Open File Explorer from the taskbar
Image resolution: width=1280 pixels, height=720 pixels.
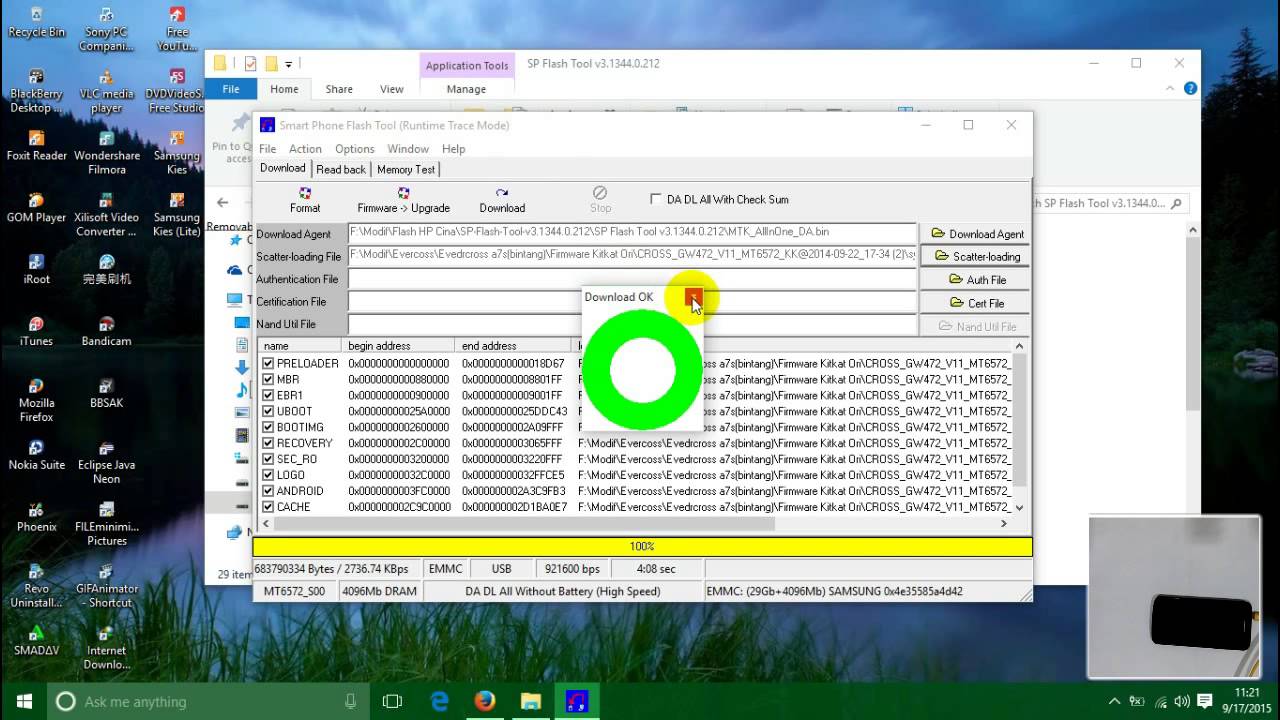[531, 701]
